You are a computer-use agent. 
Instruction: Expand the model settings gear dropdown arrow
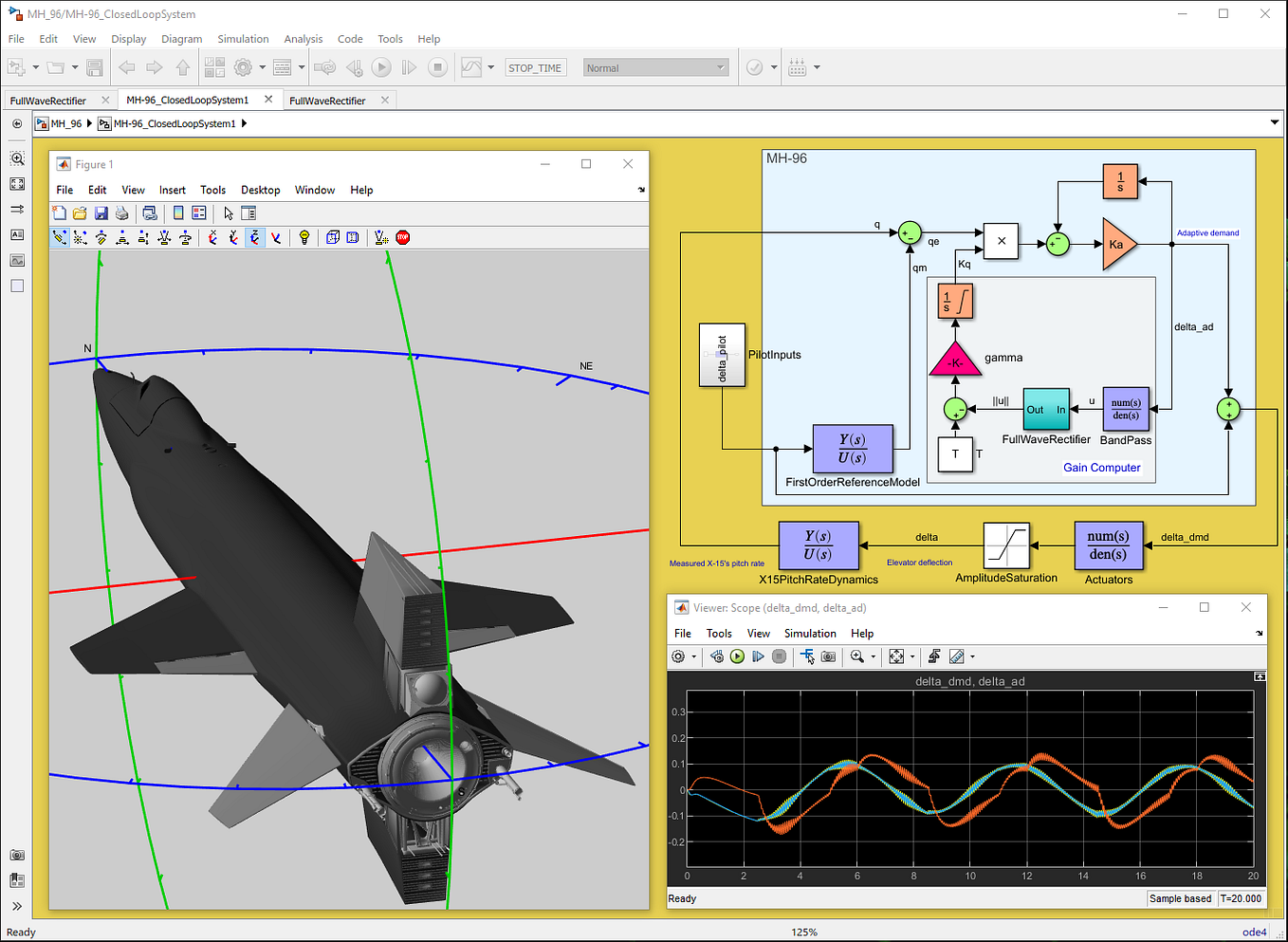(260, 67)
